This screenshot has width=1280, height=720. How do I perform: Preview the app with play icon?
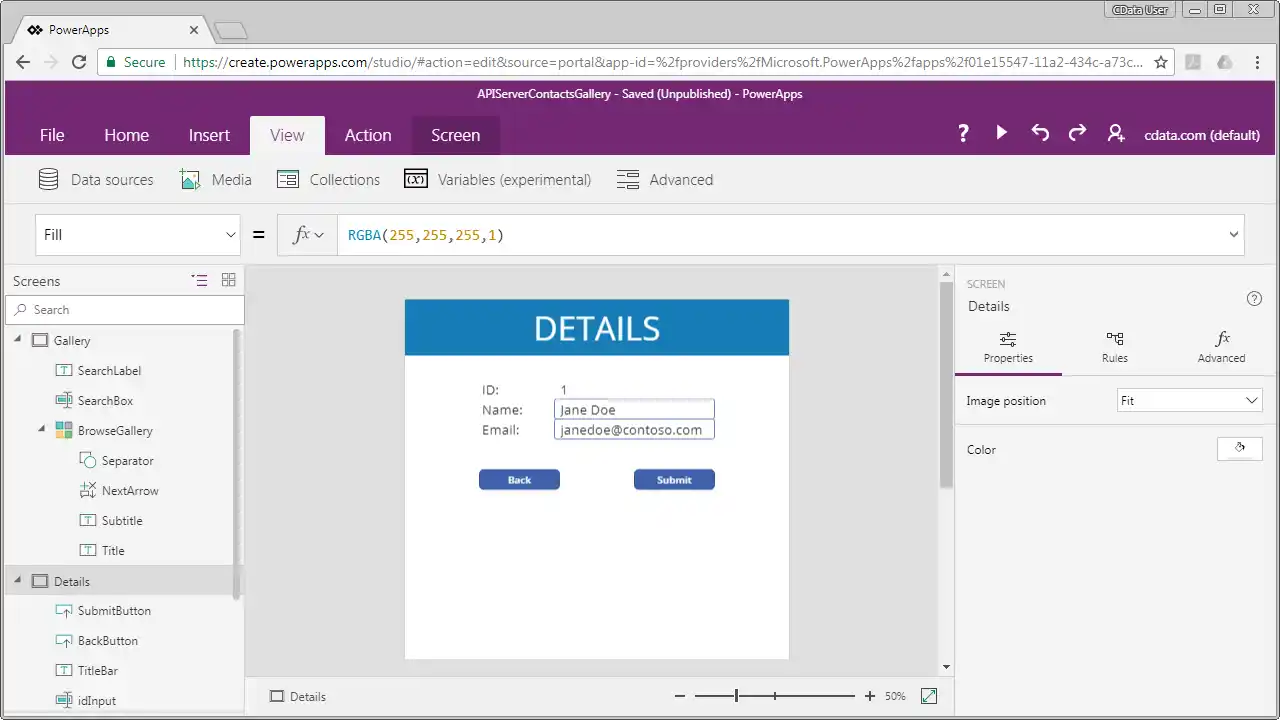1002,133
